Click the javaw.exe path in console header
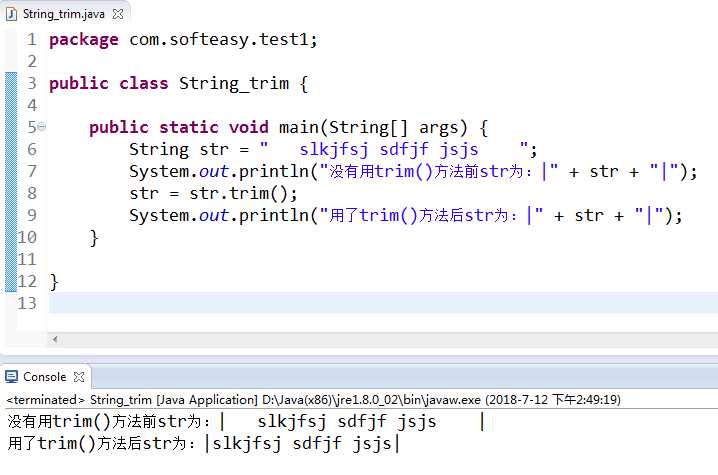718x475 pixels. click(371, 400)
